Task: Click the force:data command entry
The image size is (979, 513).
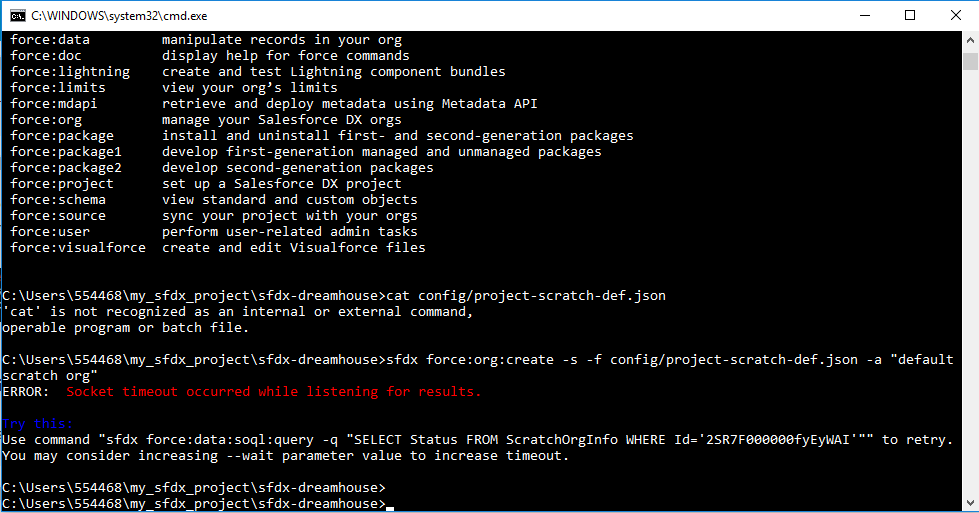Action: coord(50,40)
